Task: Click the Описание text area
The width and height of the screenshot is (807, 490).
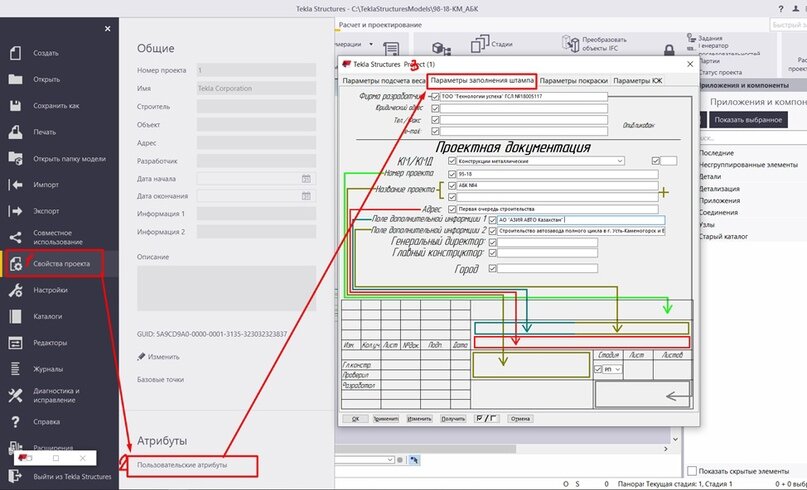Action: click(x=226, y=288)
